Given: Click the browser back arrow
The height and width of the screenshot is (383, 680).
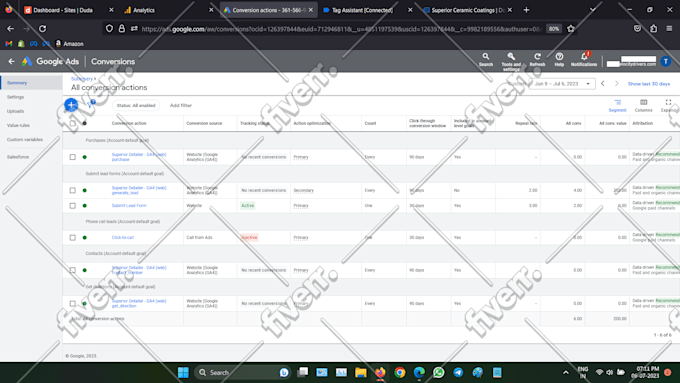Looking at the screenshot, I should [x=10, y=29].
